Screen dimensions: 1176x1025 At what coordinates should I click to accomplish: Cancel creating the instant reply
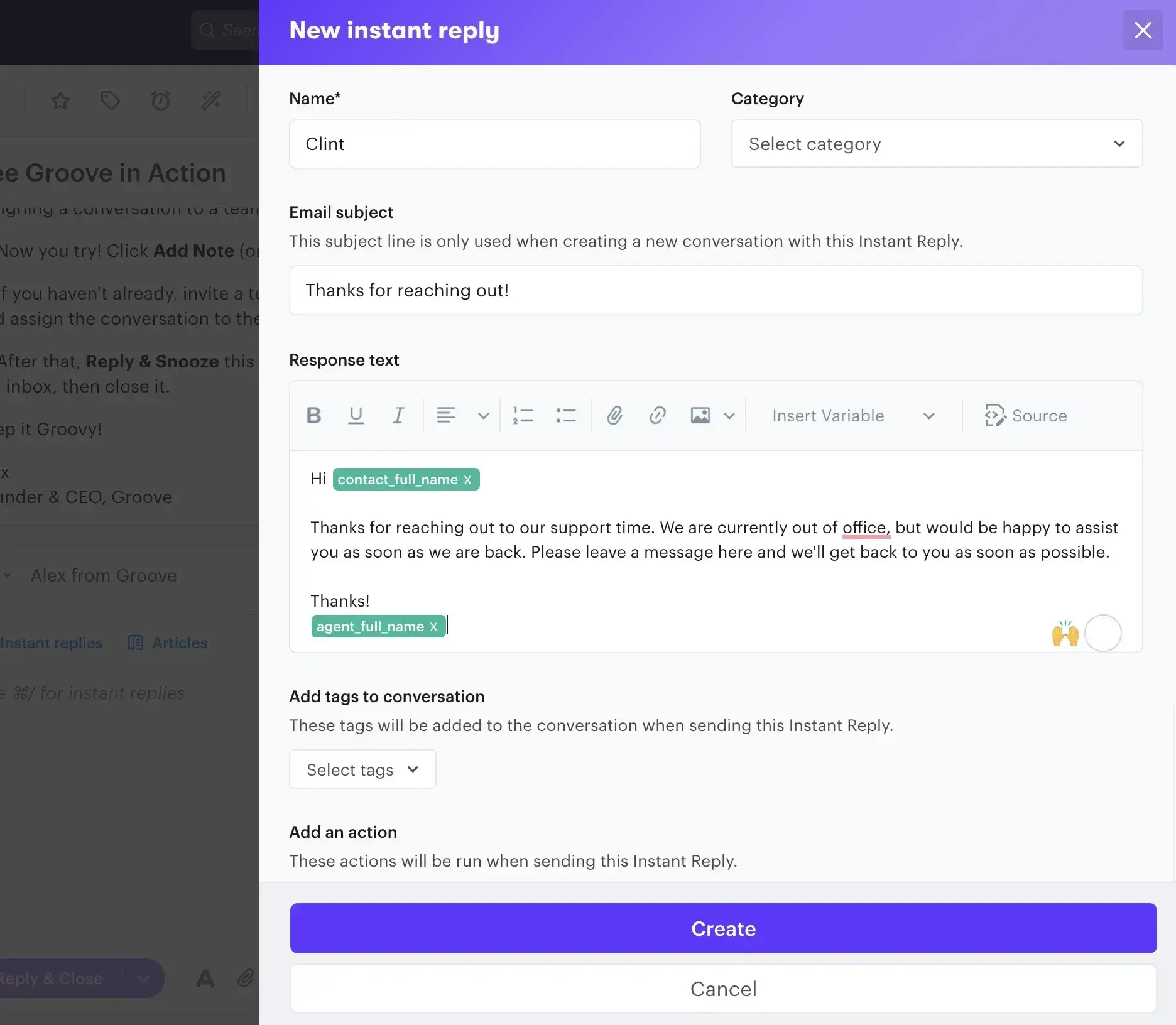click(x=722, y=989)
